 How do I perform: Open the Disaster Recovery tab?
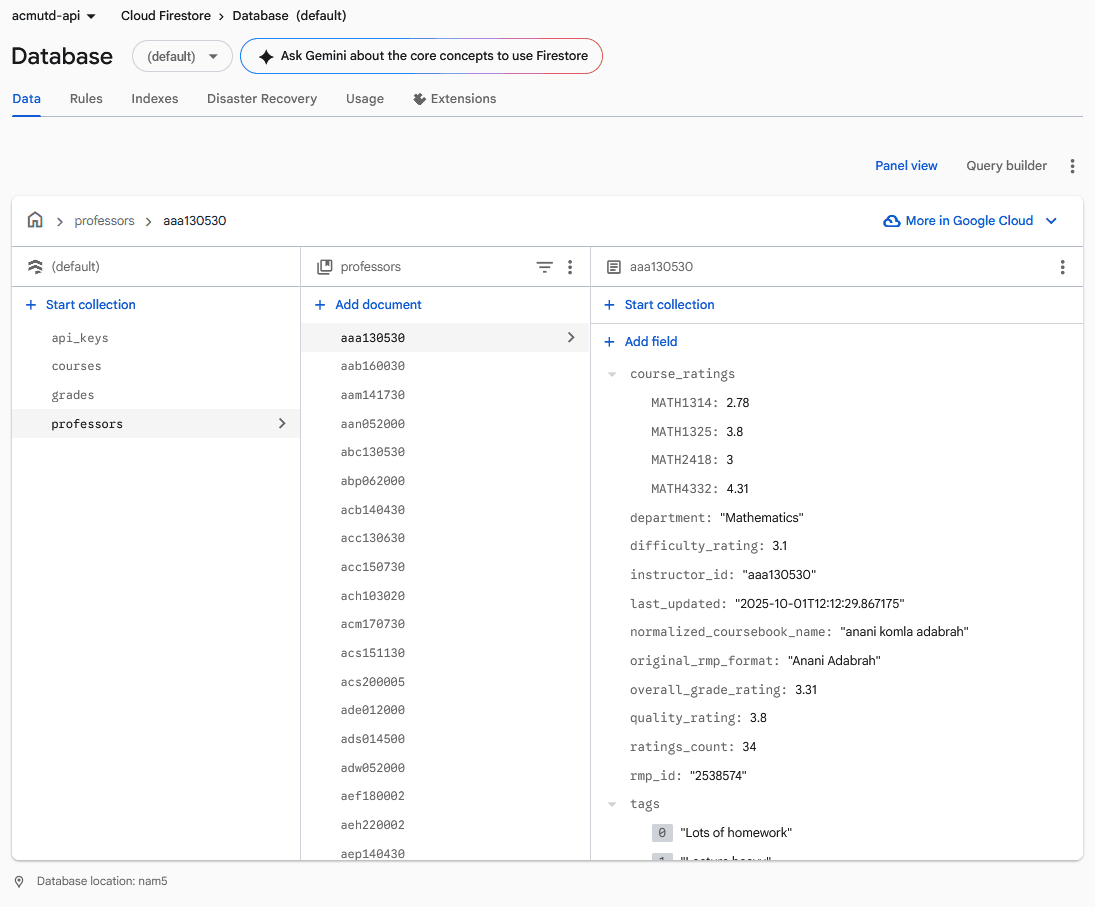click(262, 99)
